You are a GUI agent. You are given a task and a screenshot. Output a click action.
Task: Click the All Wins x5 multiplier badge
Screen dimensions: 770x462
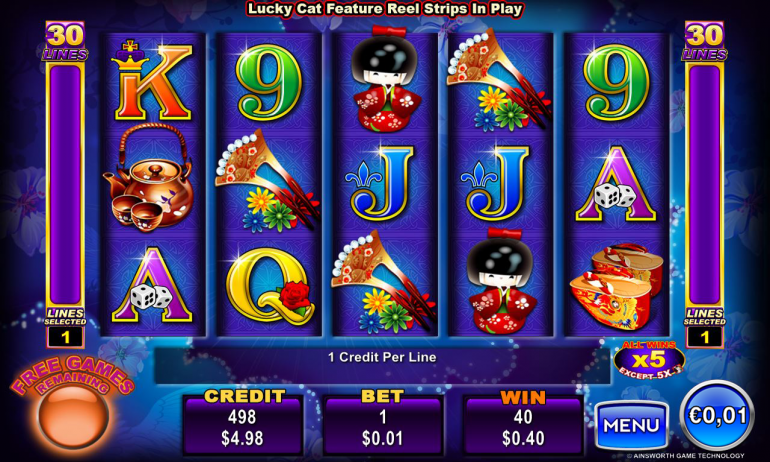click(x=649, y=360)
